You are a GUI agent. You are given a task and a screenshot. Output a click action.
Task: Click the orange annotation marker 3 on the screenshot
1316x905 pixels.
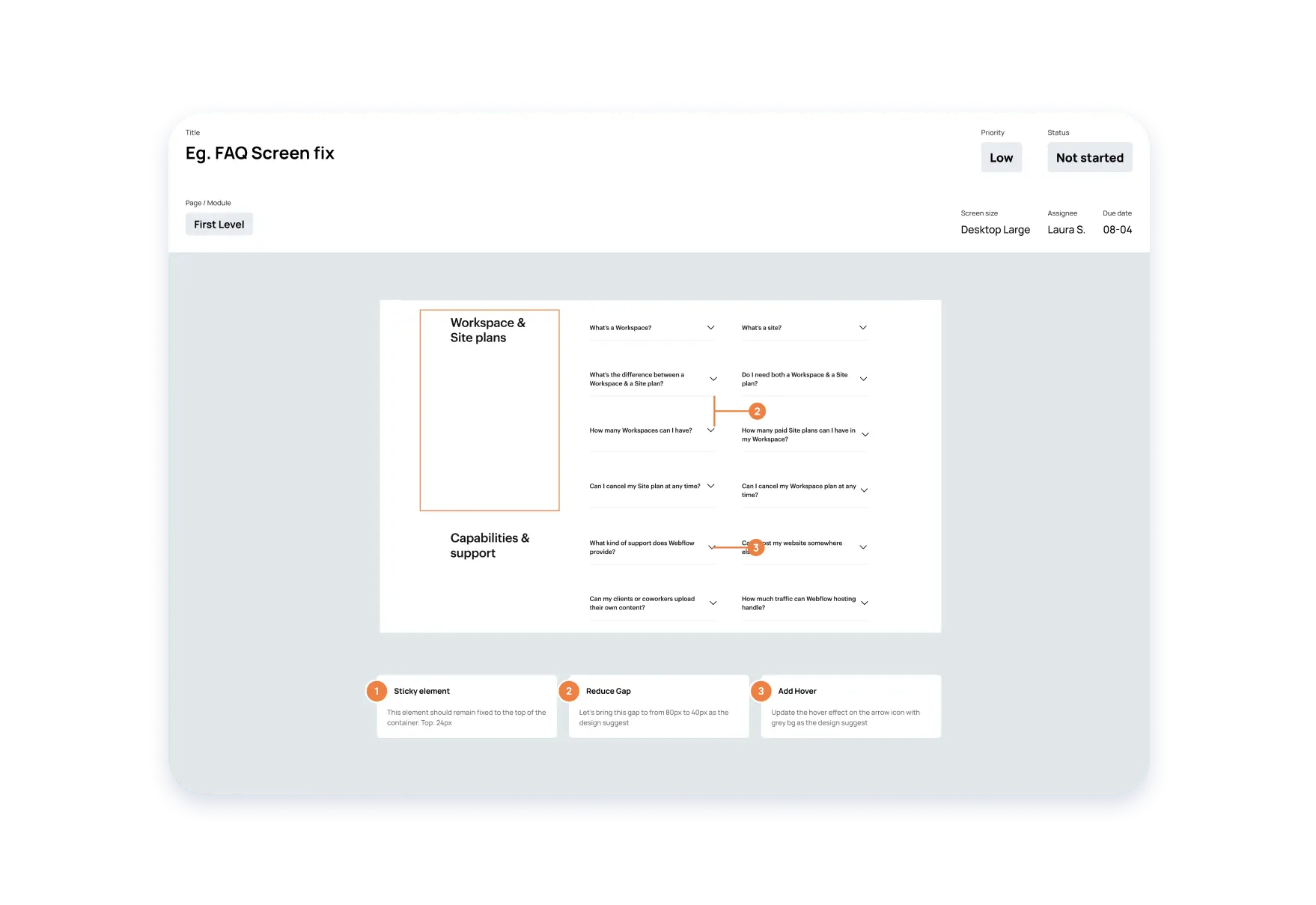(x=755, y=548)
